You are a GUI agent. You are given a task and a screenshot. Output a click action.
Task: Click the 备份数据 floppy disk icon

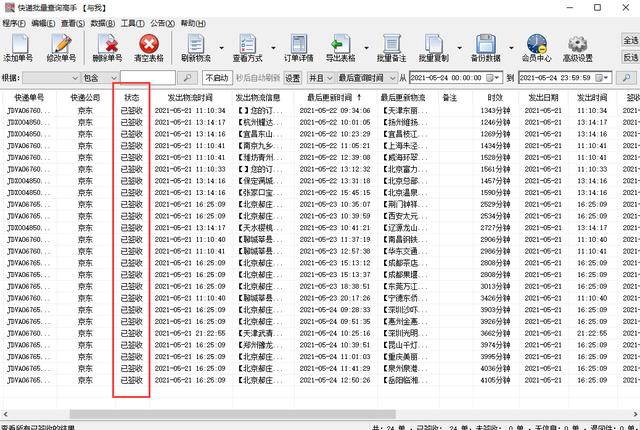pyautogui.click(x=486, y=48)
